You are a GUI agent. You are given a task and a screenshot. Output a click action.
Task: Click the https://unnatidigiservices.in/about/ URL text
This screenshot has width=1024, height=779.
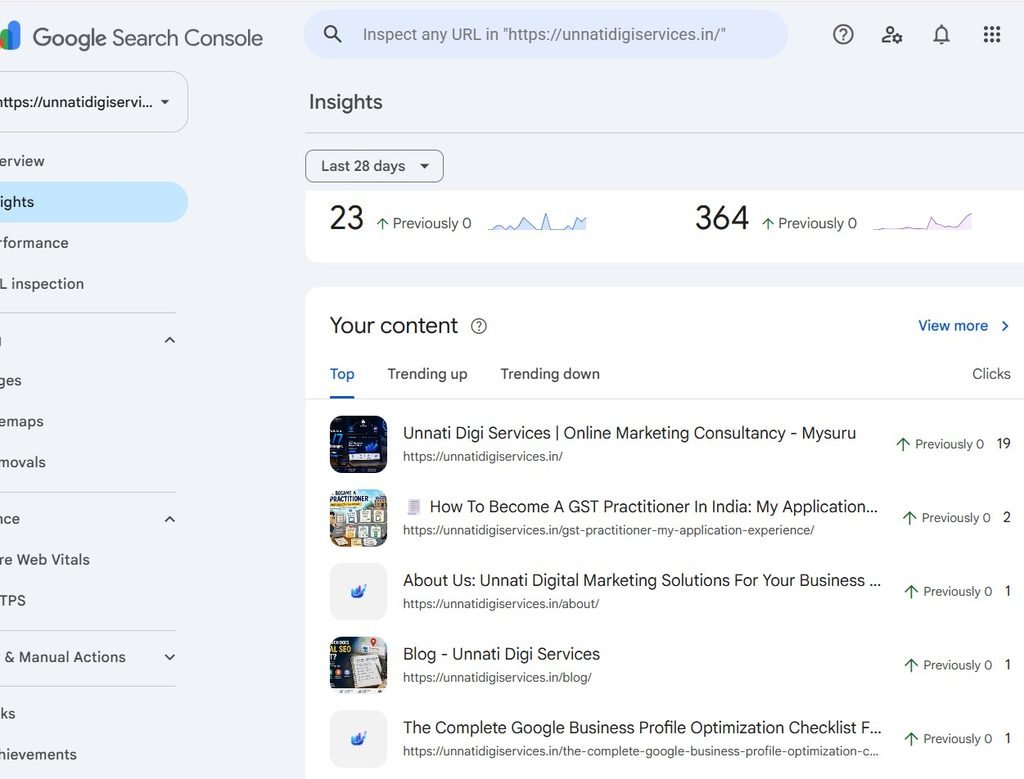pyautogui.click(x=501, y=604)
